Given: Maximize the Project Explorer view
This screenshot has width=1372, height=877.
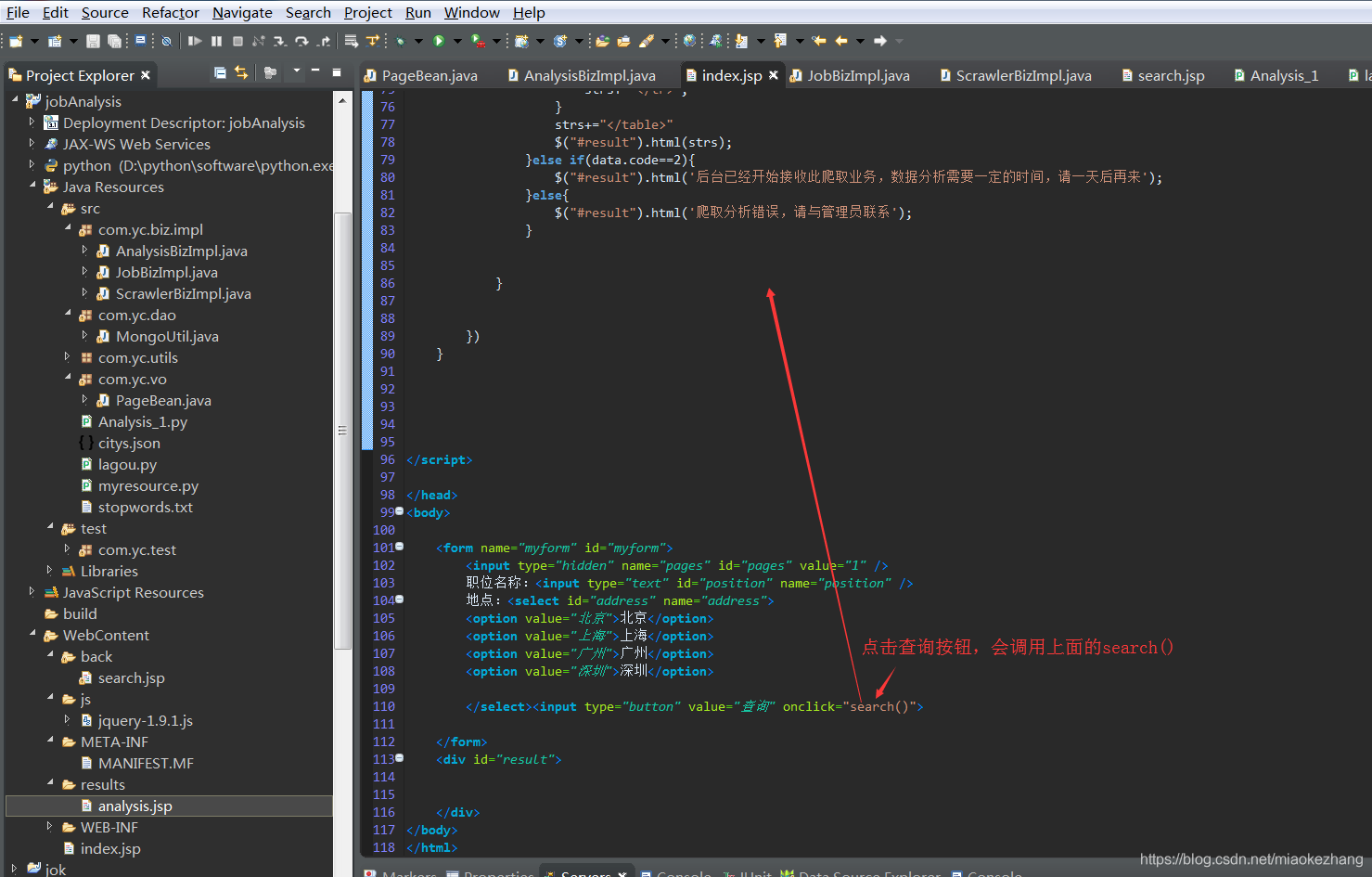Looking at the screenshot, I should [337, 71].
